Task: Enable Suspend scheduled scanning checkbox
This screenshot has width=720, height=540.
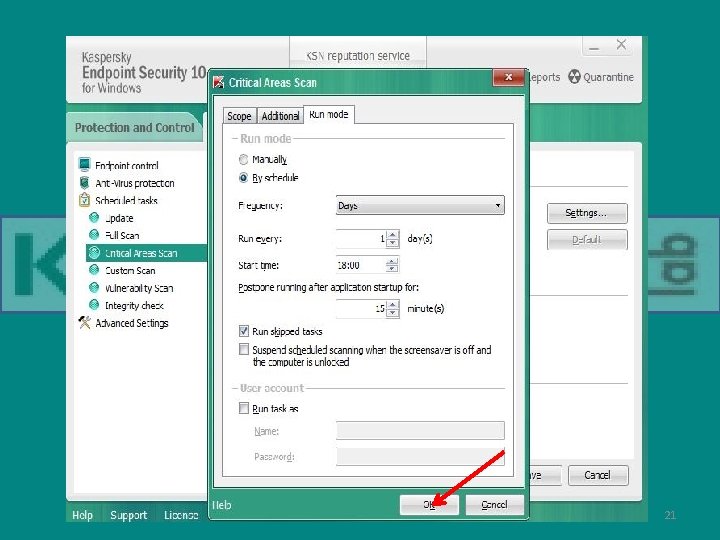Action: [x=244, y=349]
